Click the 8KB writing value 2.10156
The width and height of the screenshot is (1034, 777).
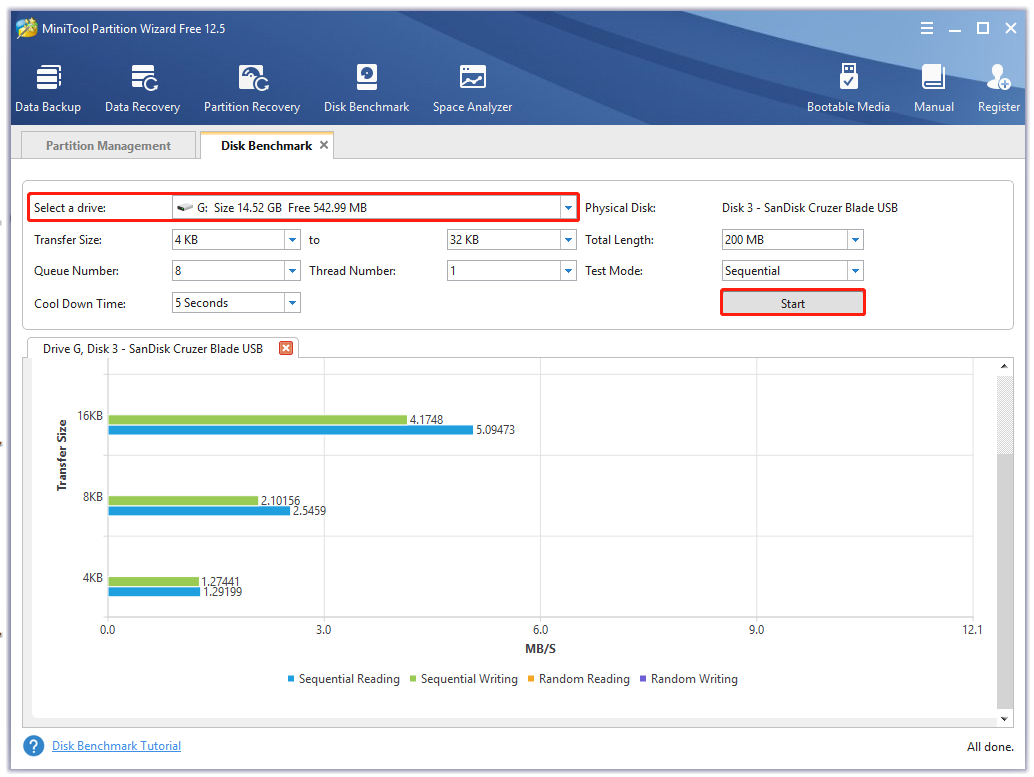[x=280, y=501]
